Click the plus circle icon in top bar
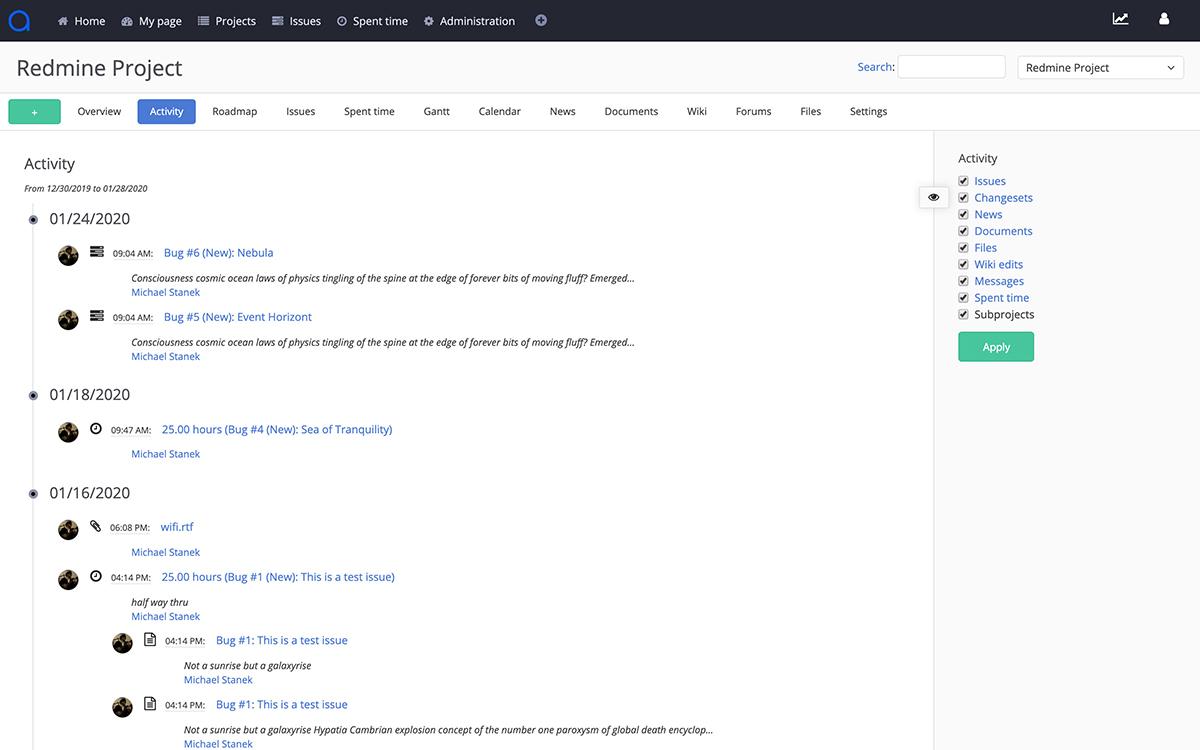Viewport: 1200px width, 750px height. [x=541, y=20]
